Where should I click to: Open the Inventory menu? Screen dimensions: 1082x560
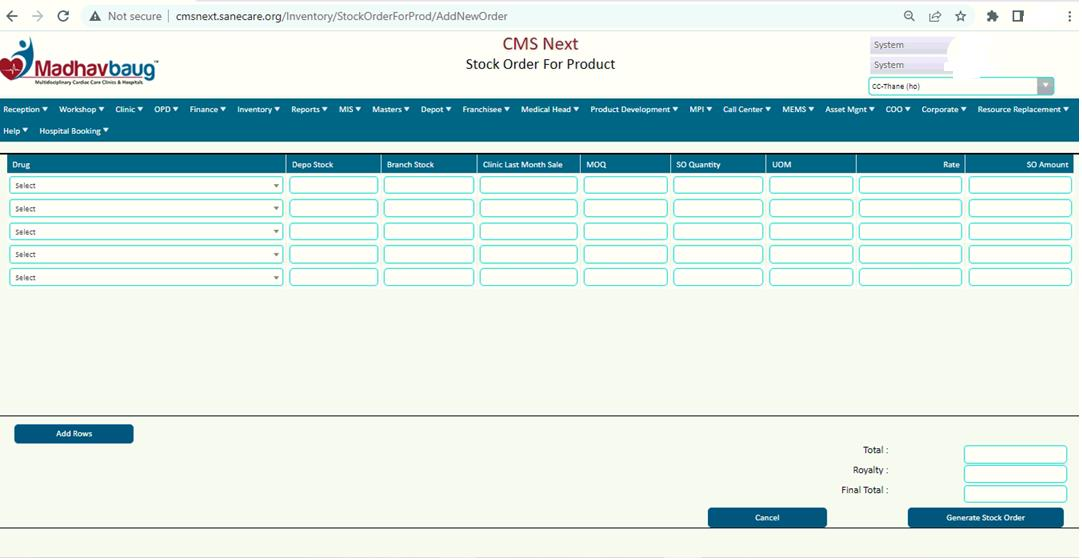click(x=258, y=110)
